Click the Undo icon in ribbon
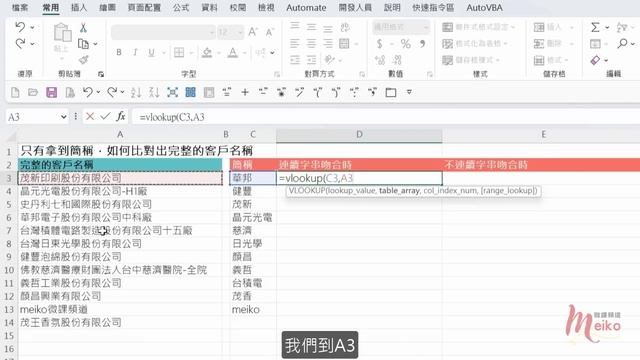 (x=20, y=27)
